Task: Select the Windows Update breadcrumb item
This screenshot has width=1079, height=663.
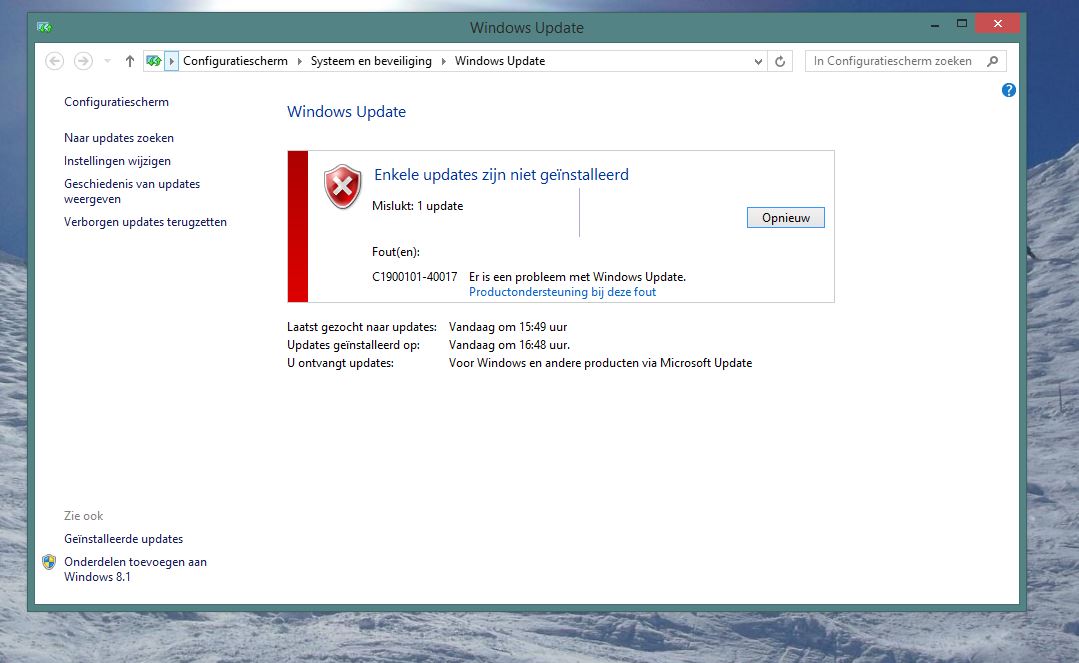Action: coord(500,61)
